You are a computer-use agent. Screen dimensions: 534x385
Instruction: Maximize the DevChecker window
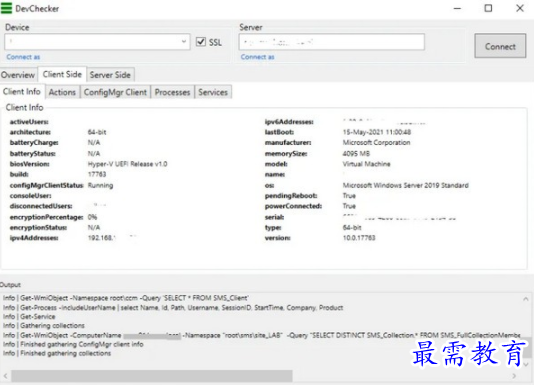(488, 8)
